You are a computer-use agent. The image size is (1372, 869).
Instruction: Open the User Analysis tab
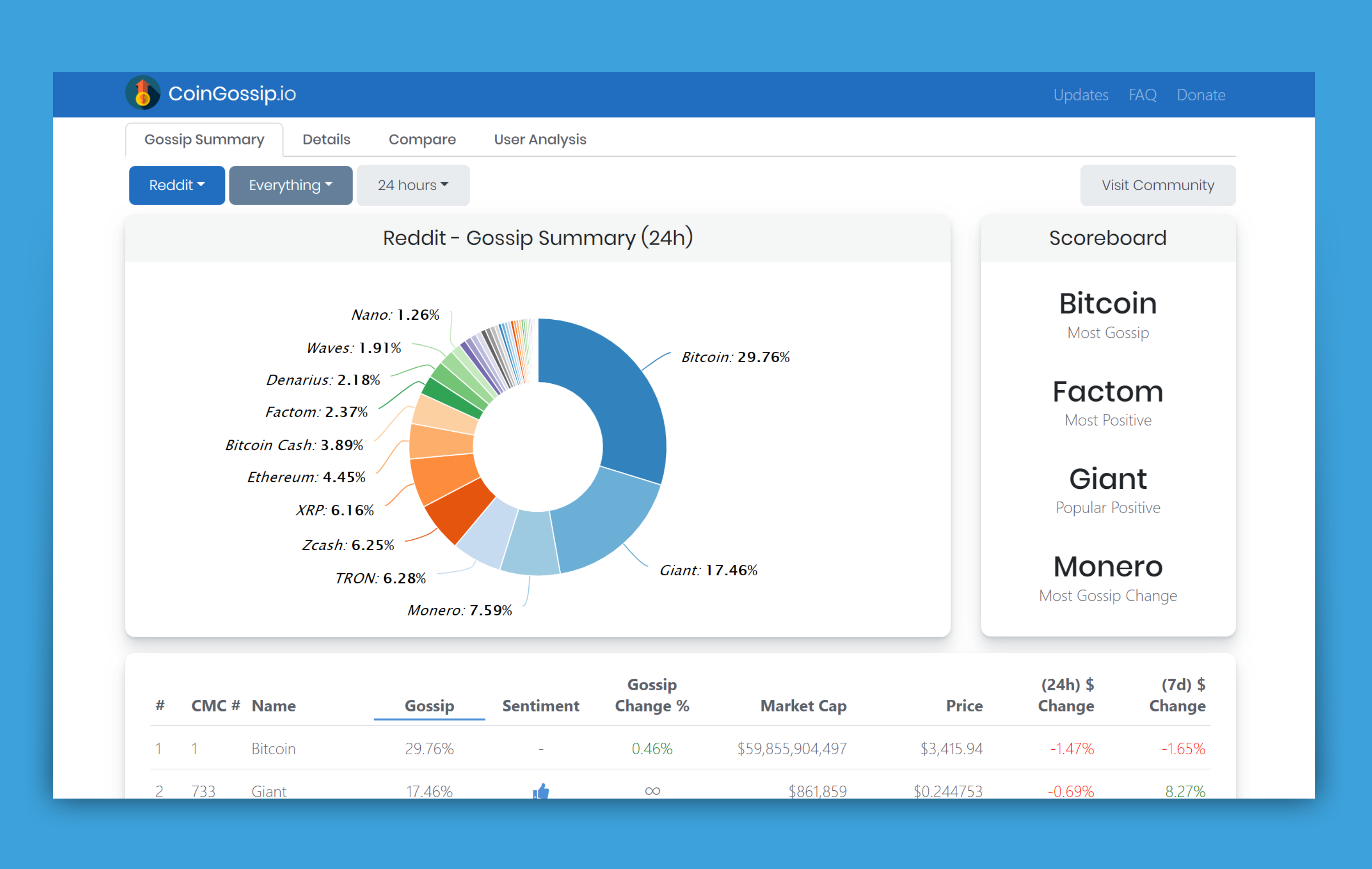tap(540, 139)
